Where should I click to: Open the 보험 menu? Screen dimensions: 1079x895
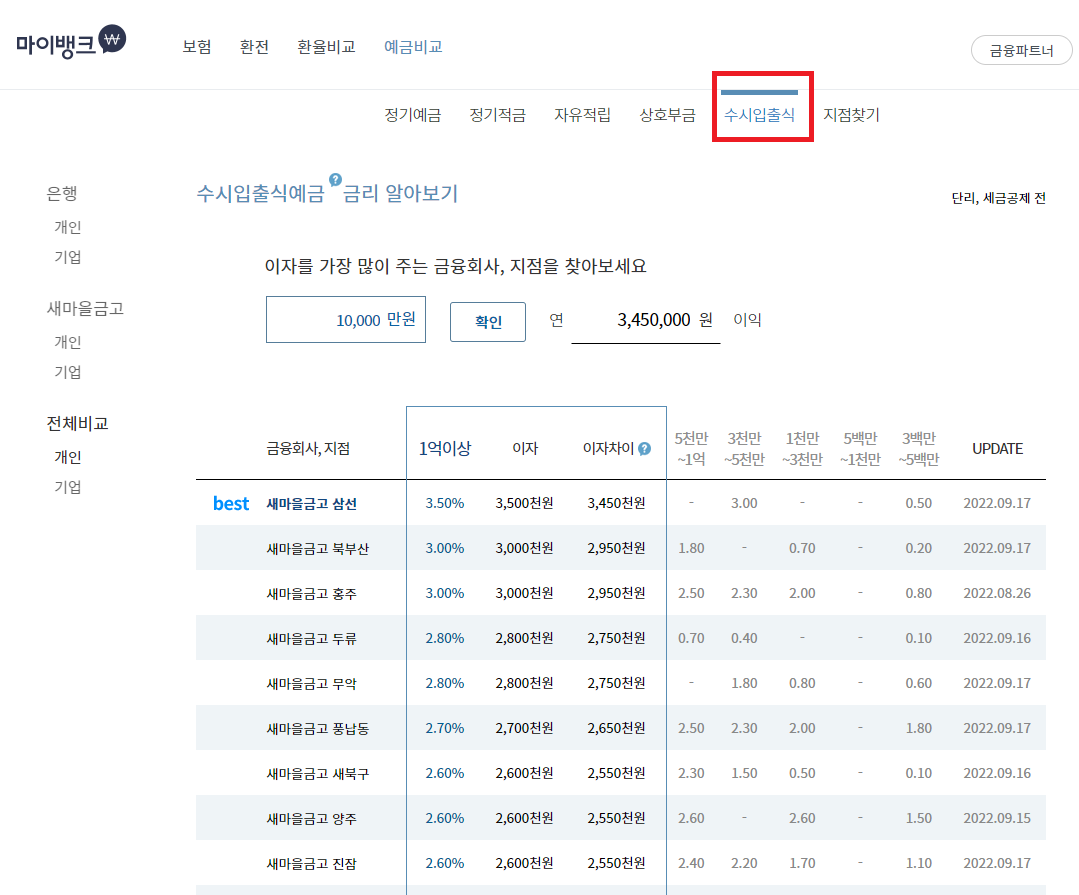[197, 47]
